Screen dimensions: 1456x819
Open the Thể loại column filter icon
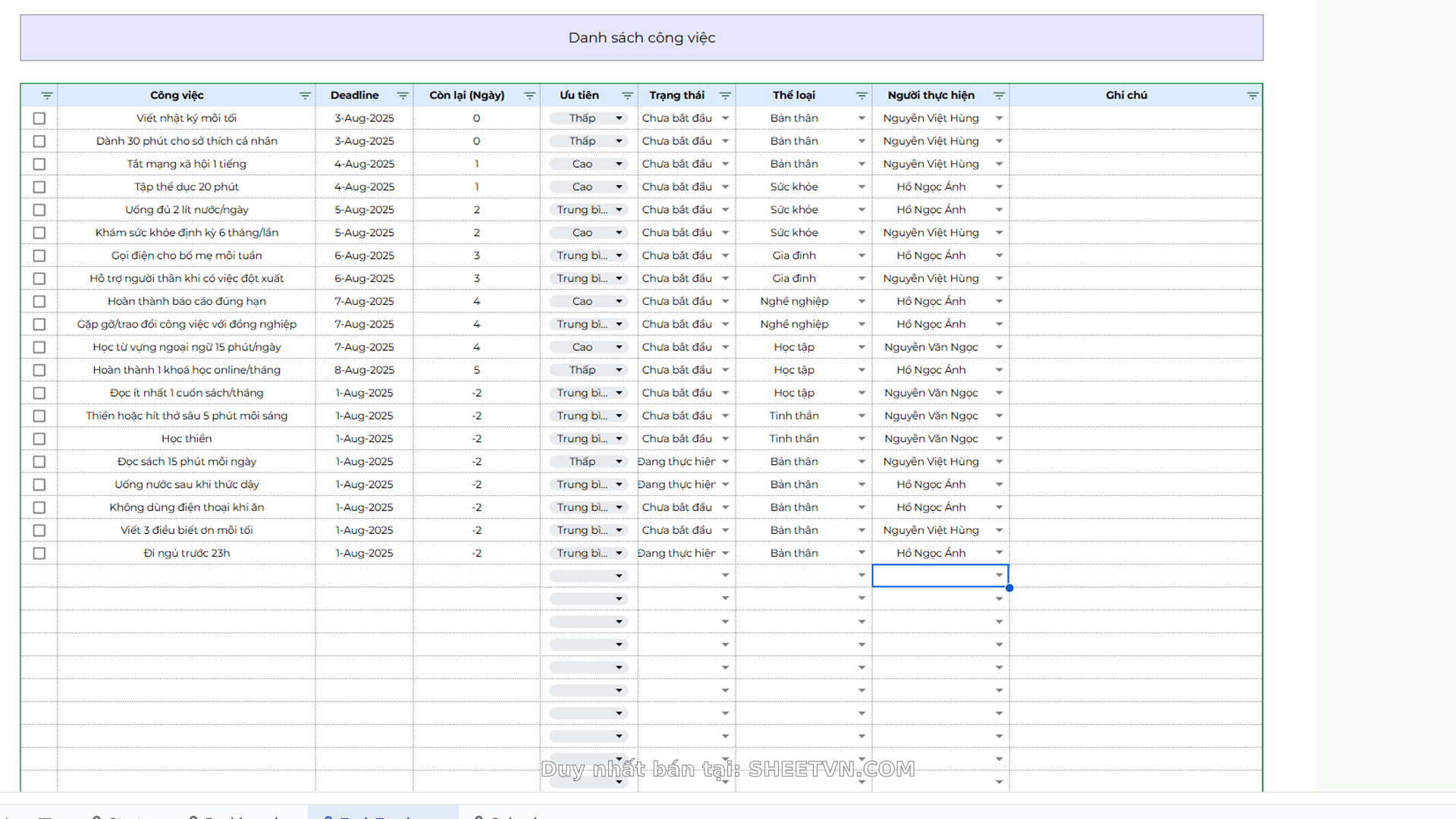(861, 96)
